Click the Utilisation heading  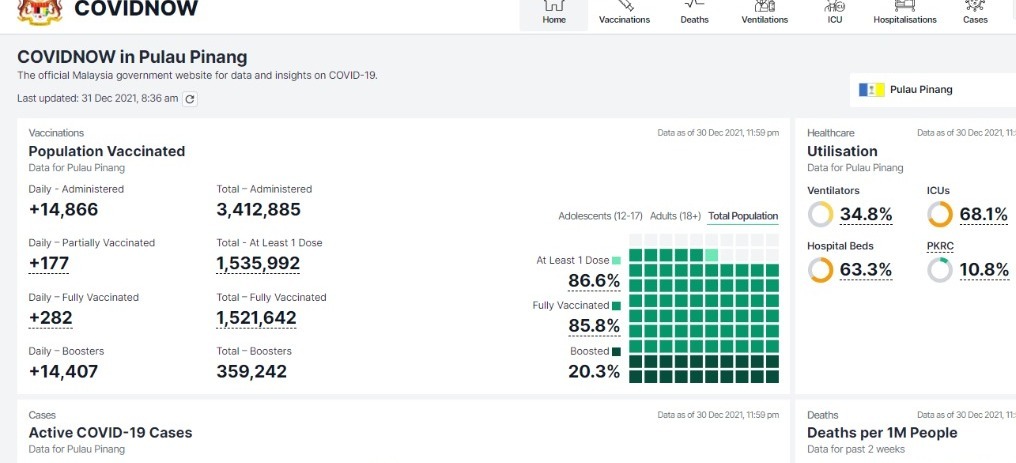[842, 152]
